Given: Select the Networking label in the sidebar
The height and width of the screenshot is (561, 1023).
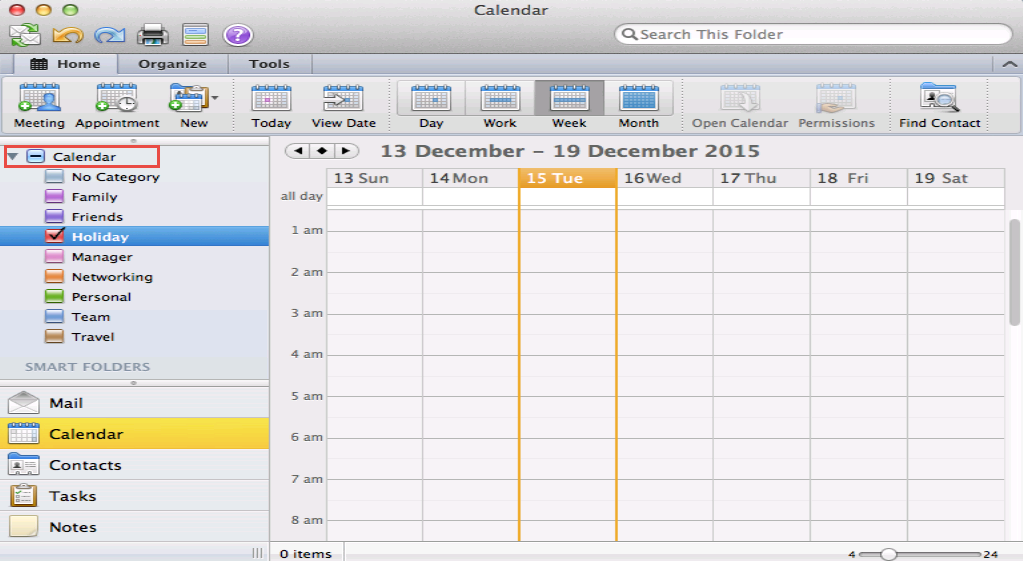Looking at the screenshot, I should (112, 277).
